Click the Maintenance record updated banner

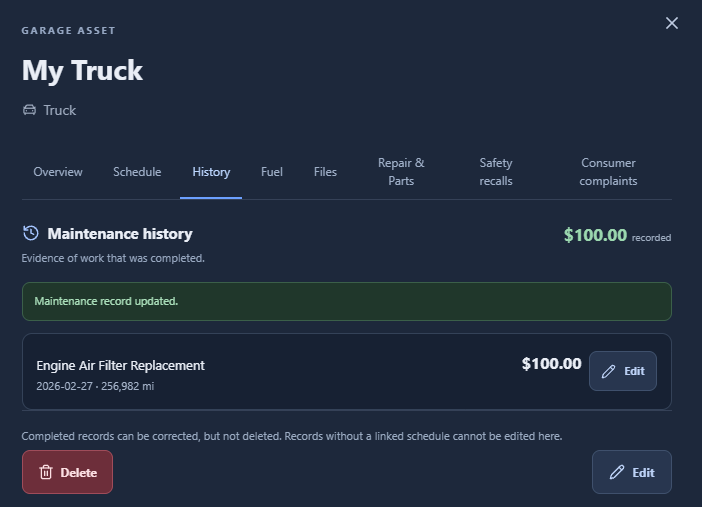(x=347, y=301)
